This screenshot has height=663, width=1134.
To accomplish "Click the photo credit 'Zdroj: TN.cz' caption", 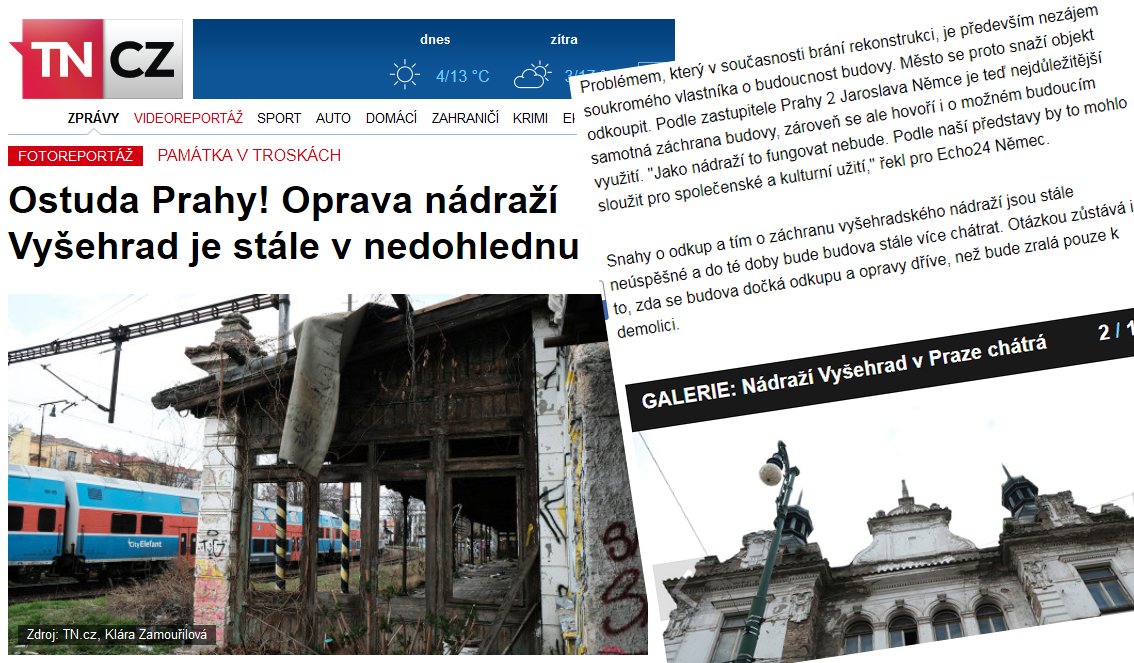I will pyautogui.click(x=116, y=634).
